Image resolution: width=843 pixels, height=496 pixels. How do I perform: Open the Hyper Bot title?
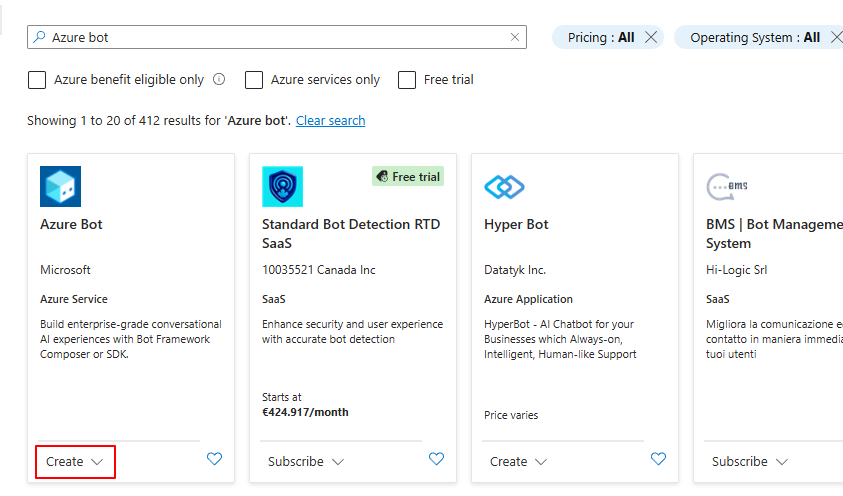coord(516,224)
